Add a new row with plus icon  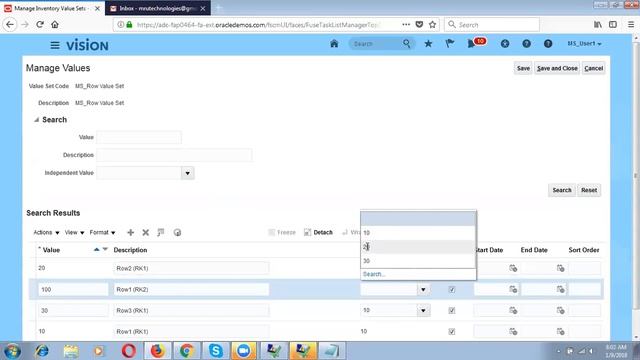130,232
